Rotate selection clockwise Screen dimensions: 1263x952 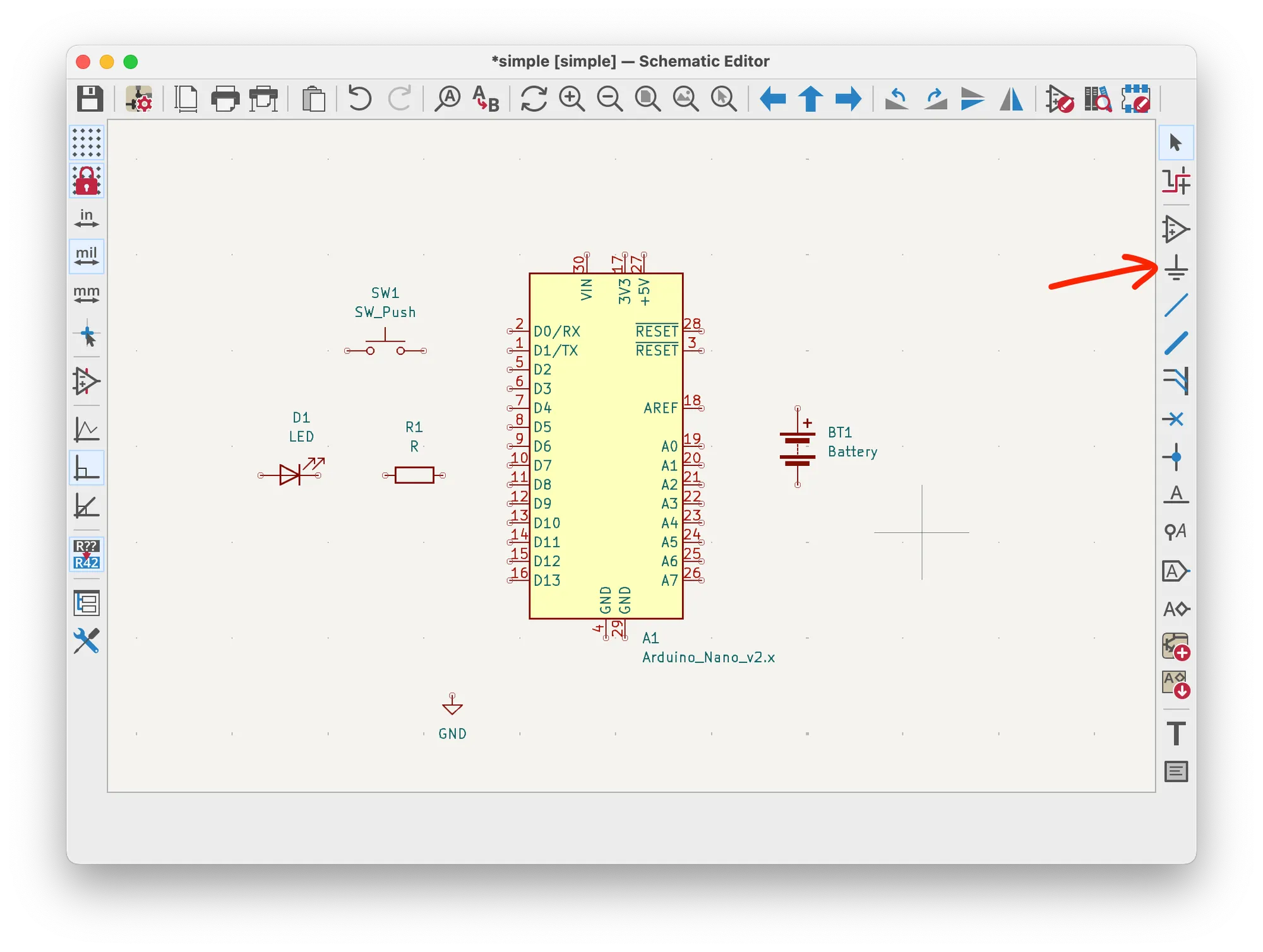(x=935, y=99)
